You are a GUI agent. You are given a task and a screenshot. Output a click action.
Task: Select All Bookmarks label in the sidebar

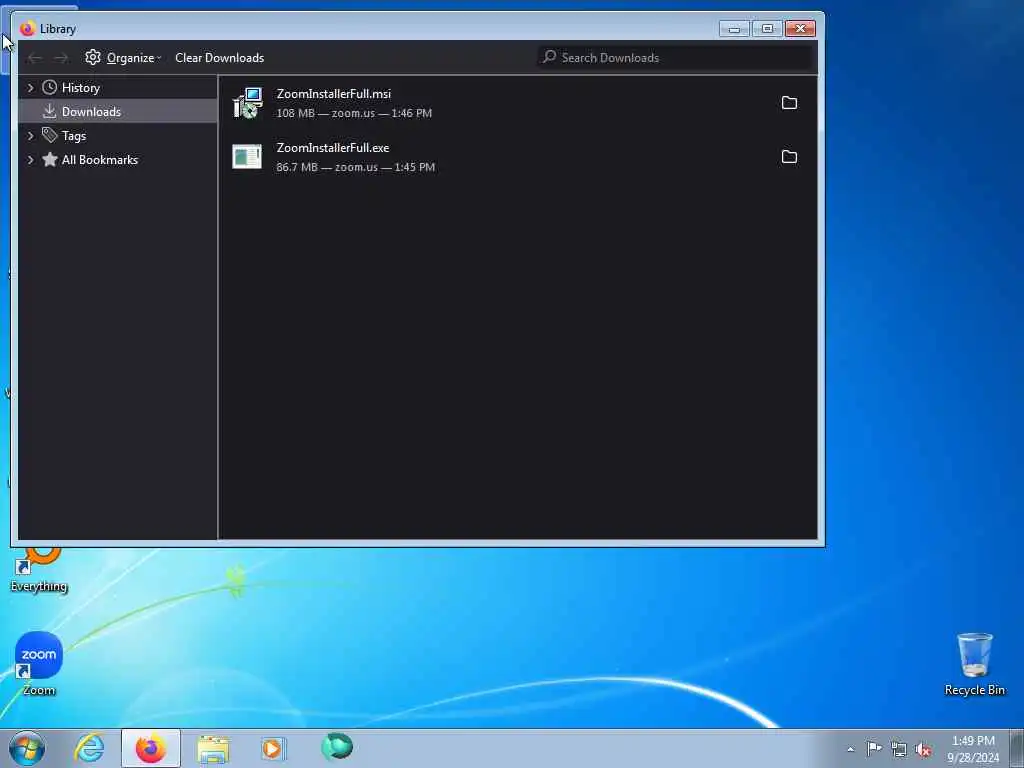click(x=99, y=159)
